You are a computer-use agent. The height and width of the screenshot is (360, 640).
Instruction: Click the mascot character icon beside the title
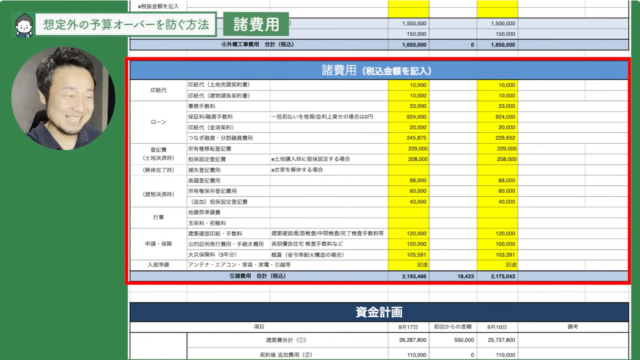coord(24,25)
